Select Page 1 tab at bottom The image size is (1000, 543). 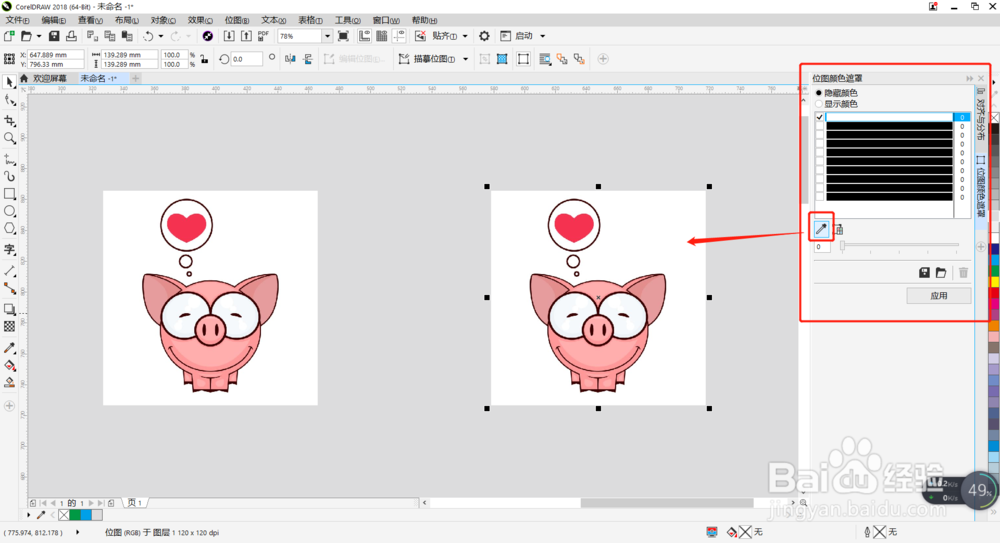click(x=135, y=503)
